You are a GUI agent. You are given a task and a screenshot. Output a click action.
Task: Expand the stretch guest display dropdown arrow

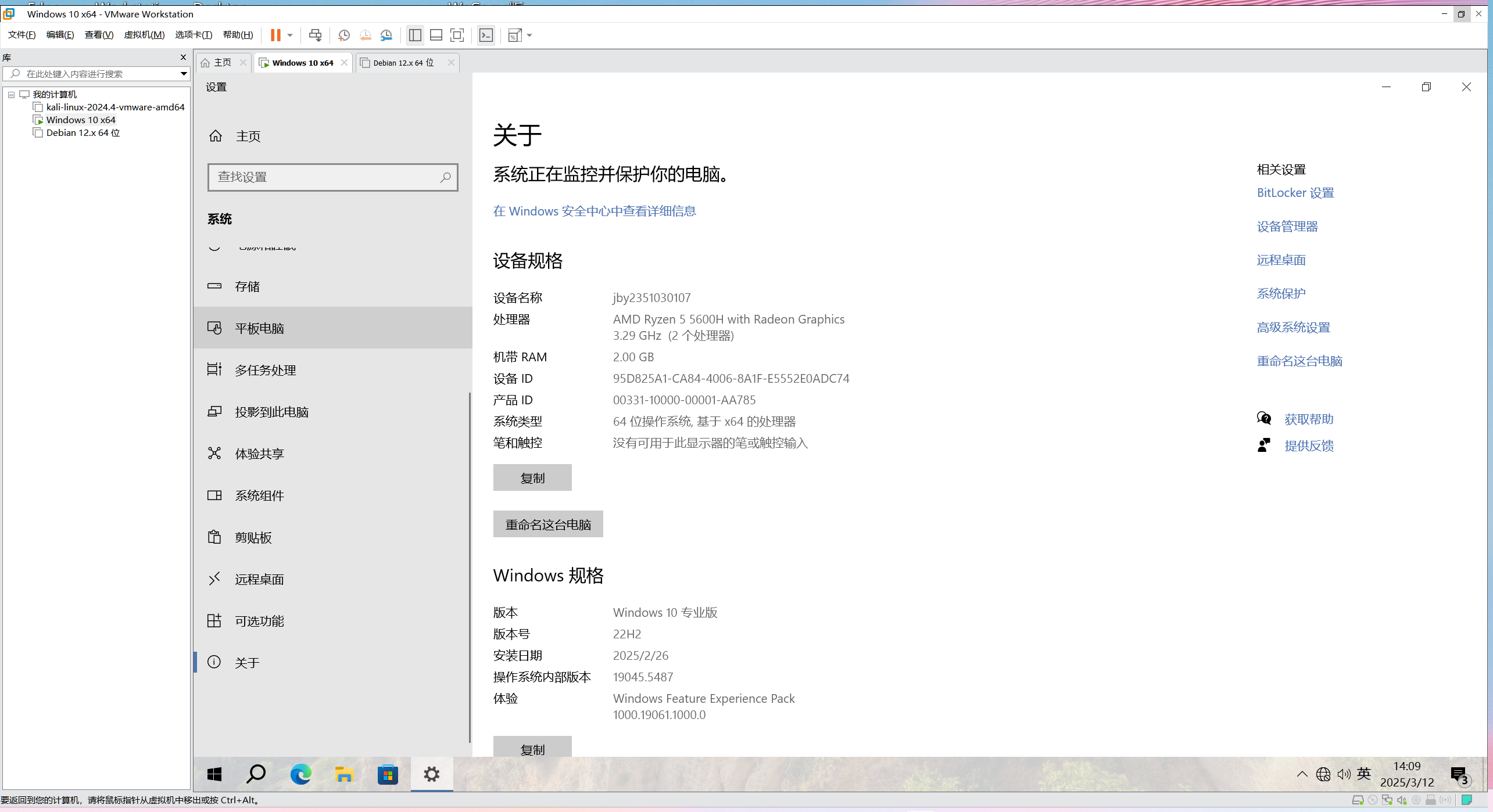pyautogui.click(x=529, y=35)
